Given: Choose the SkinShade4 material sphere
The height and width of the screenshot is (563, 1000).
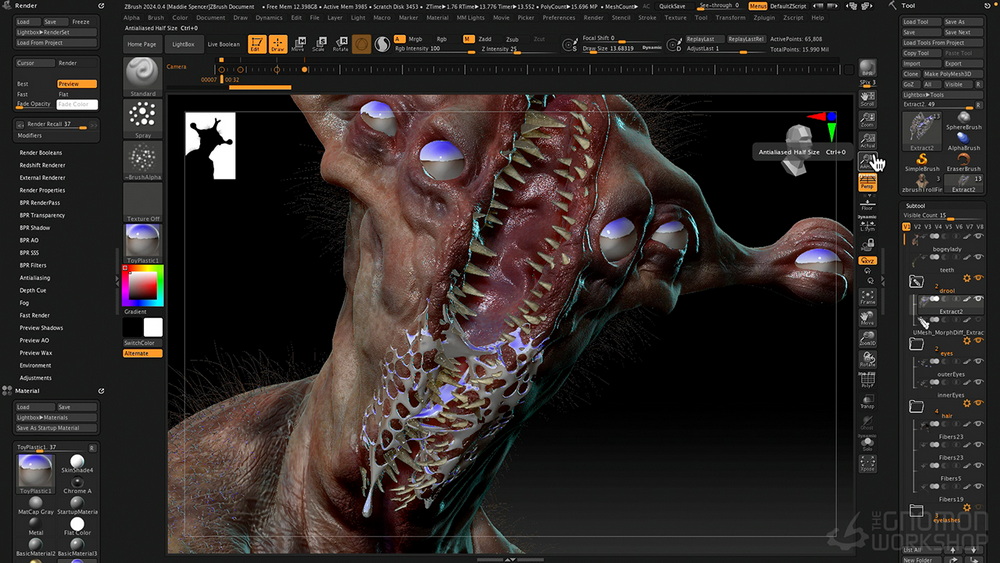Looking at the screenshot, I should coord(77,464).
